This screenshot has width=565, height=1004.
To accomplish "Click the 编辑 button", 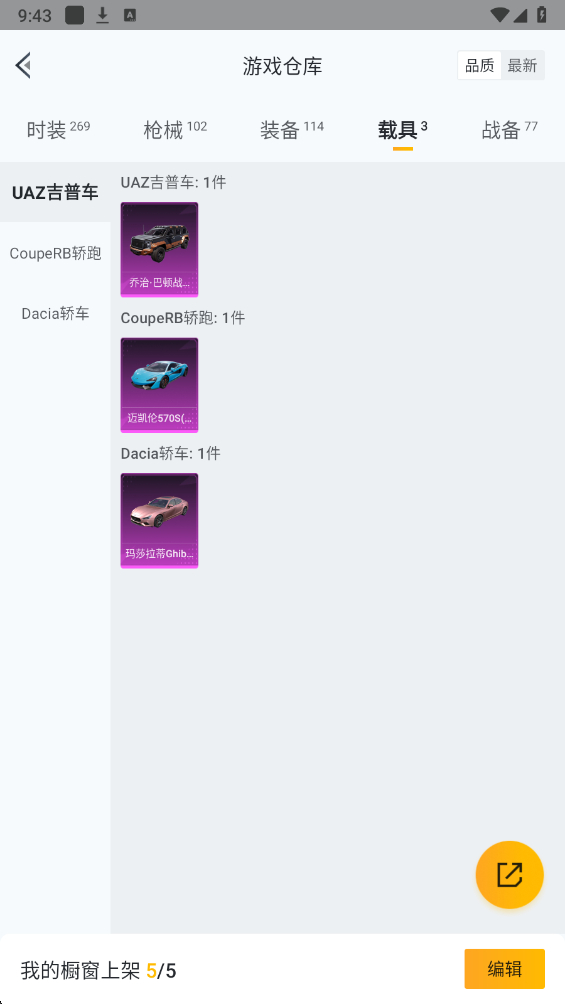I will (505, 969).
